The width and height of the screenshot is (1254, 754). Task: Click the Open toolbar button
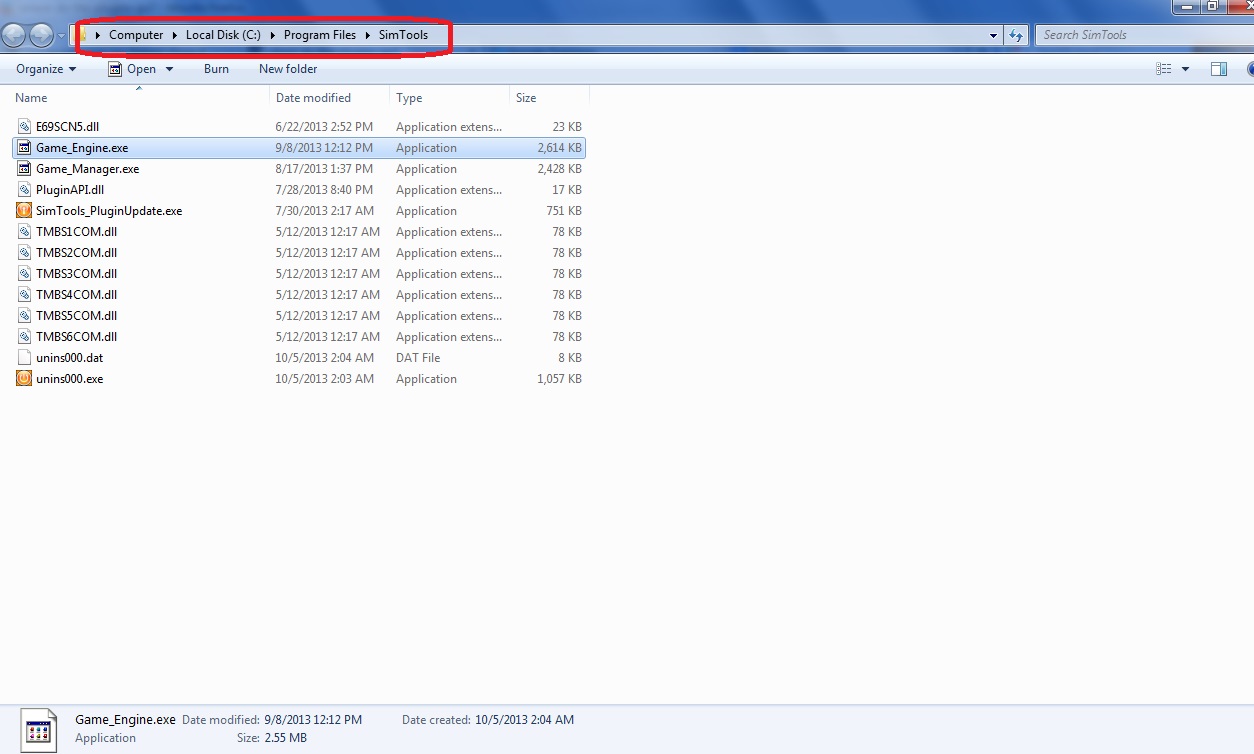click(141, 69)
